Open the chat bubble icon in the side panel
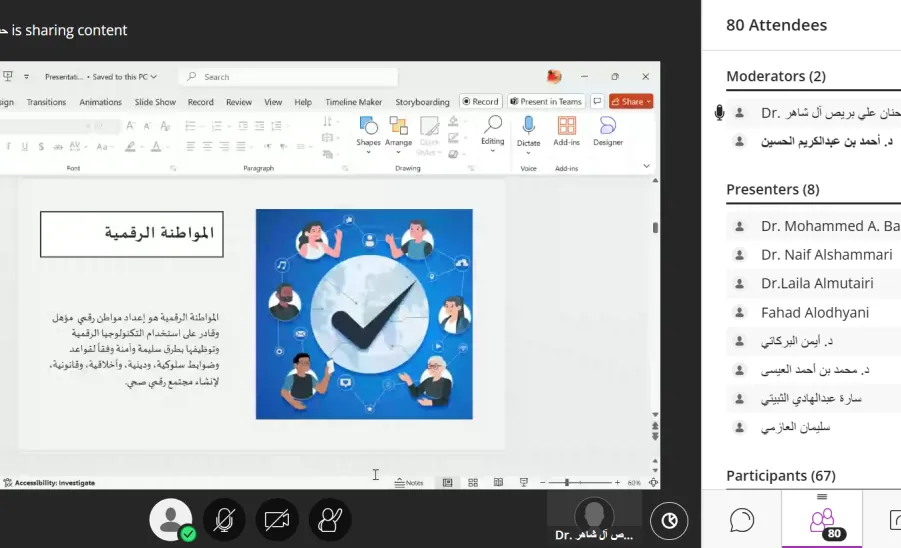The image size is (901, 548). coord(742,520)
